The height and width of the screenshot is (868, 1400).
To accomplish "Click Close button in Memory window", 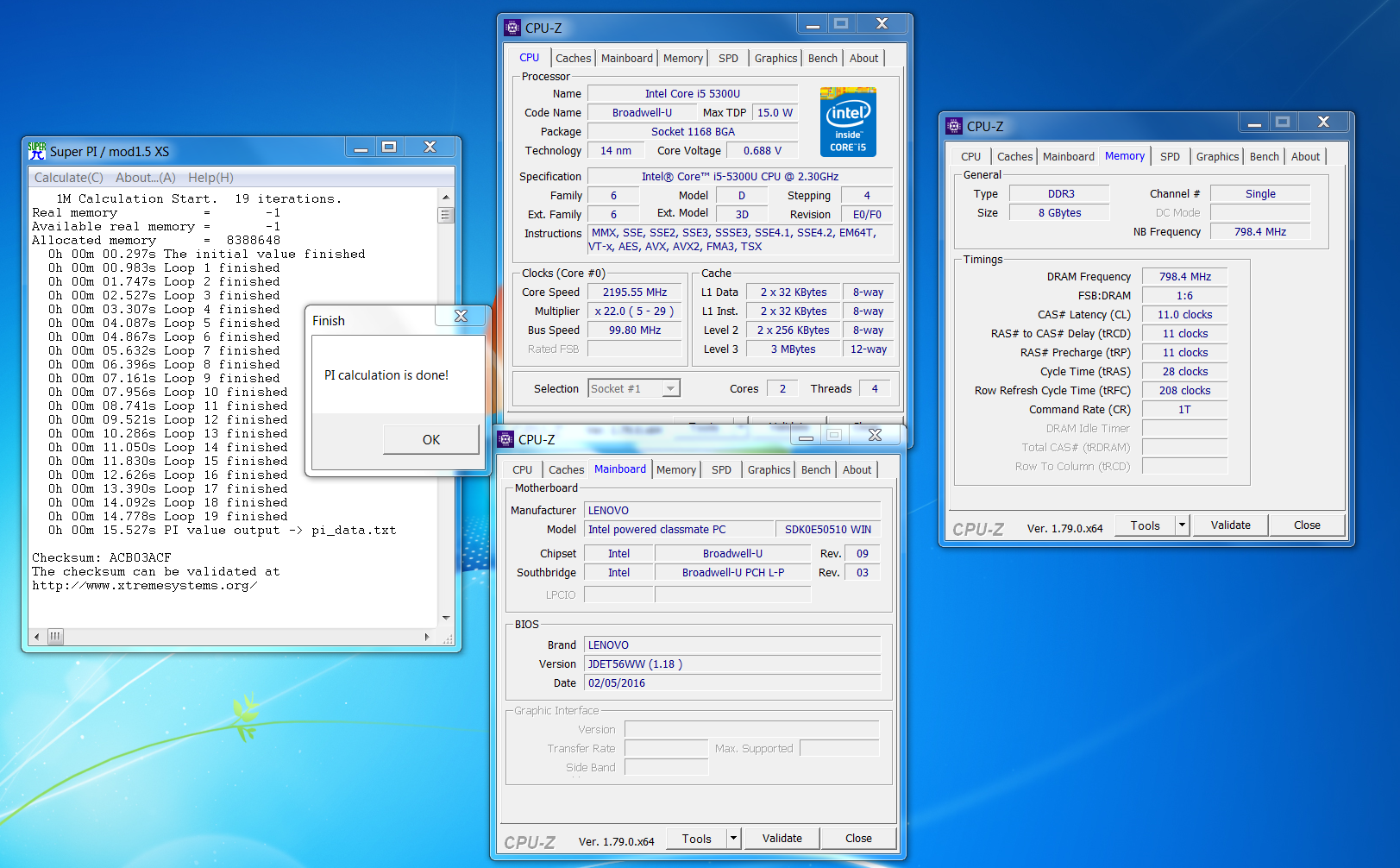I will pyautogui.click(x=1307, y=525).
